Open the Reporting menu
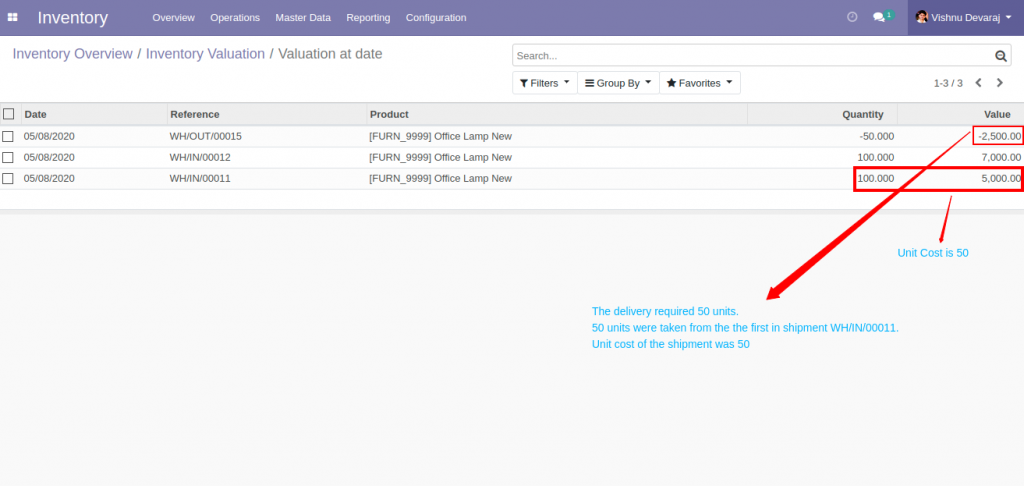The image size is (1024, 486). click(368, 18)
